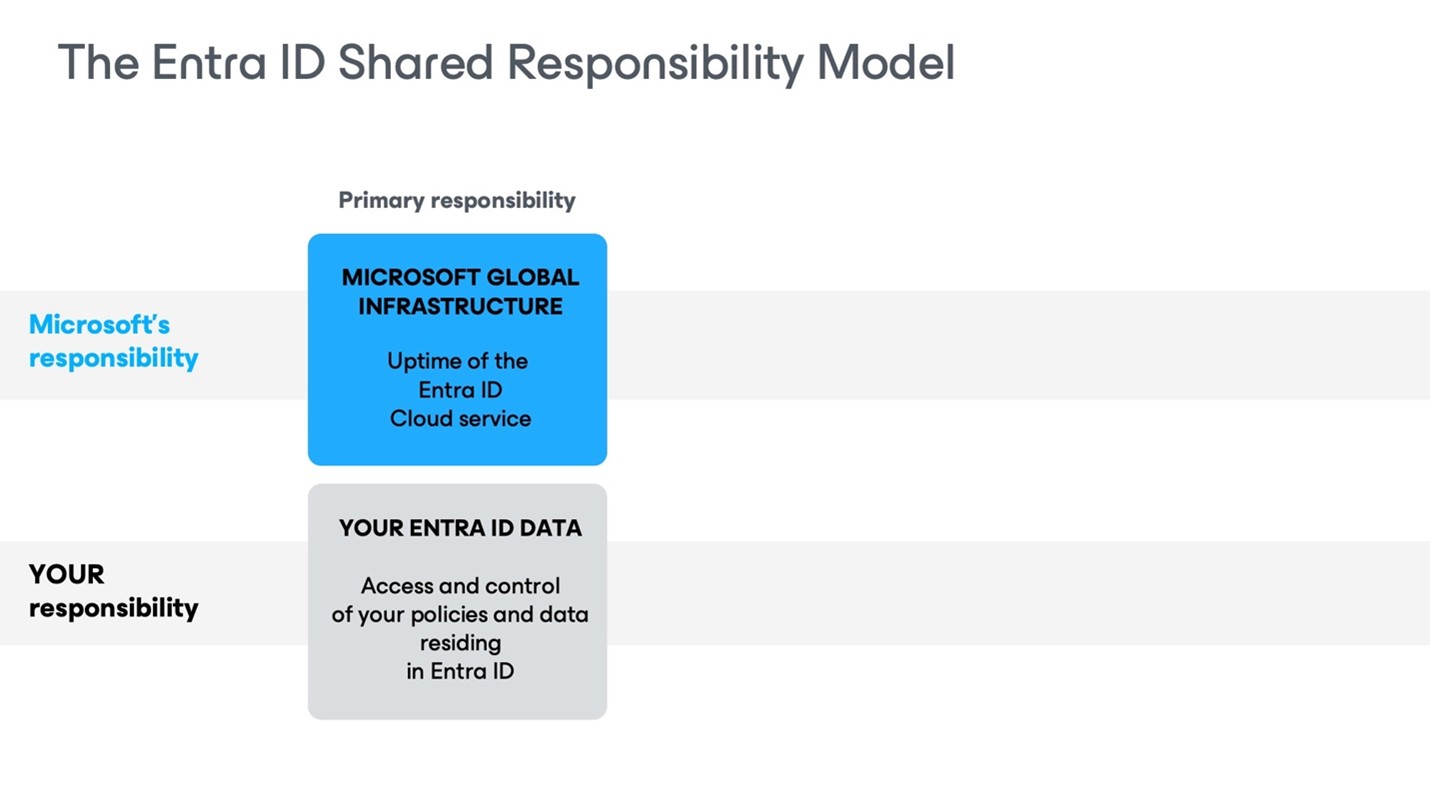The height and width of the screenshot is (804, 1430).
Task: Click the gray band right of gray box
Action: 1018,593
